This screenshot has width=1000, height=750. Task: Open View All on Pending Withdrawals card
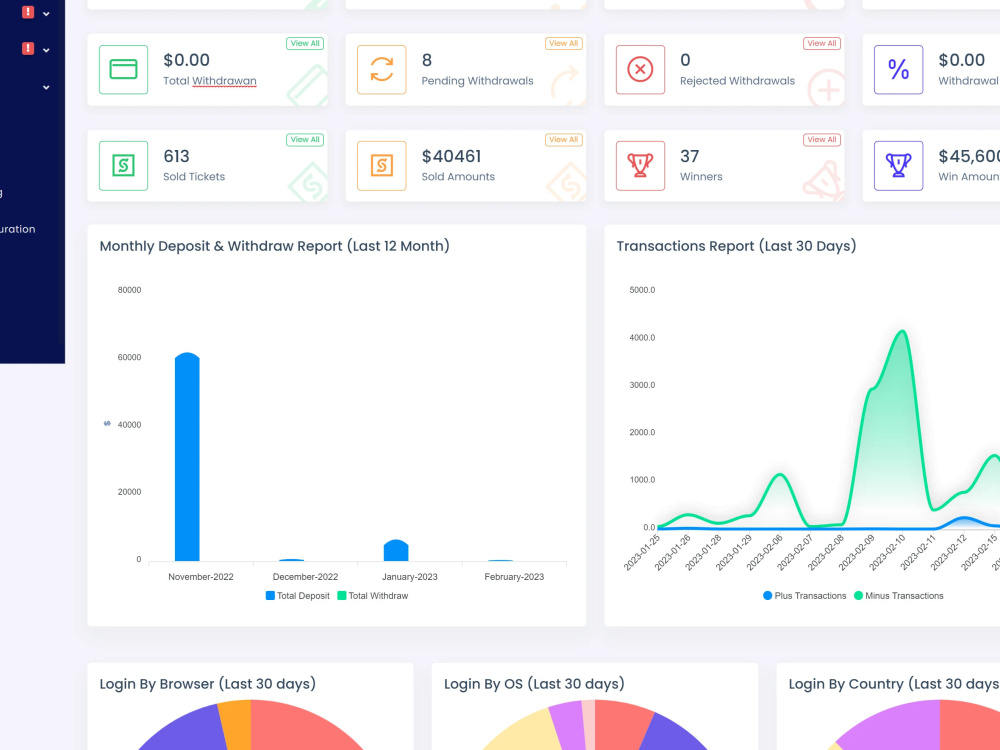point(564,43)
